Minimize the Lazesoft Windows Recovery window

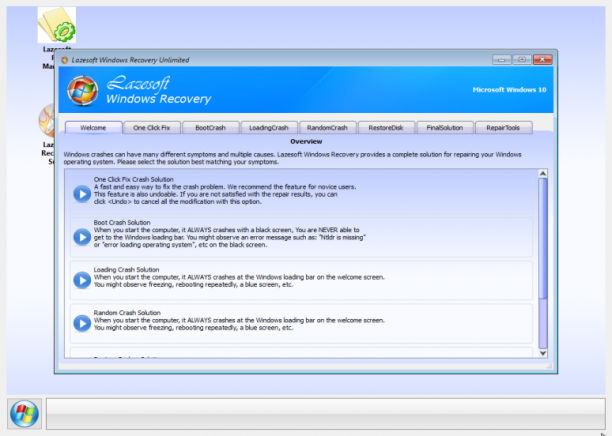[502, 59]
